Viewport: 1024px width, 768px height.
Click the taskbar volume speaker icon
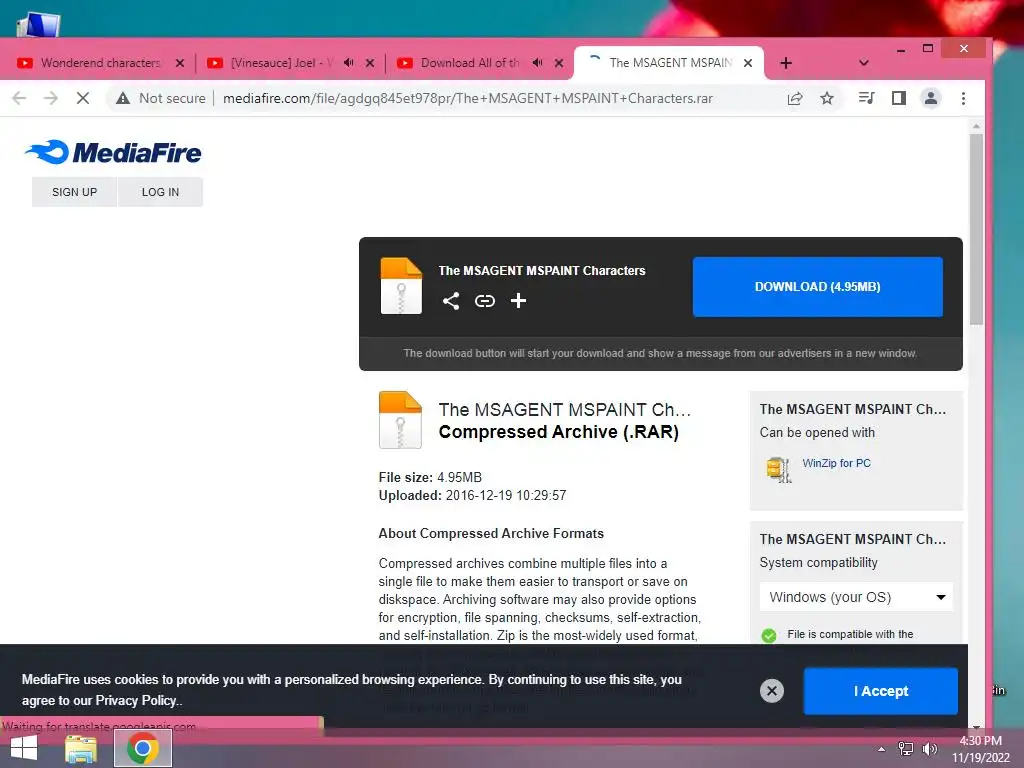[x=929, y=748]
